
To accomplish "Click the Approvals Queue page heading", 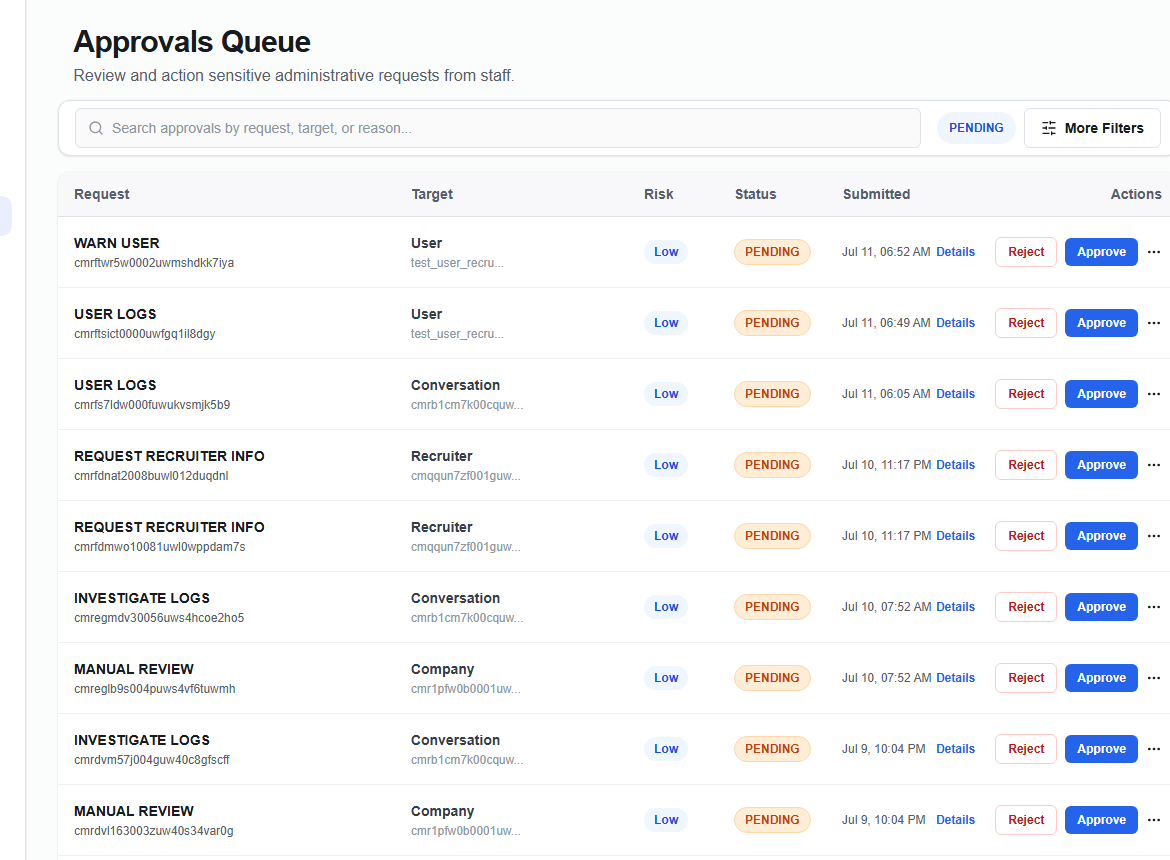I will pyautogui.click(x=192, y=42).
